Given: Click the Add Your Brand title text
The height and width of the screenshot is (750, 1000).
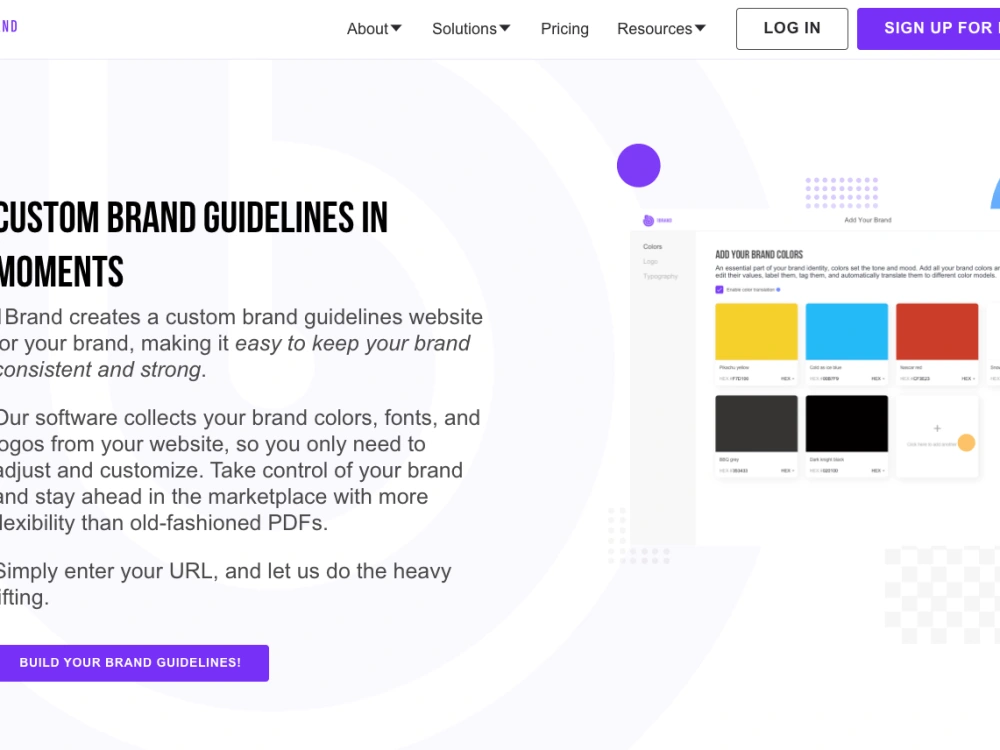Looking at the screenshot, I should [868, 220].
